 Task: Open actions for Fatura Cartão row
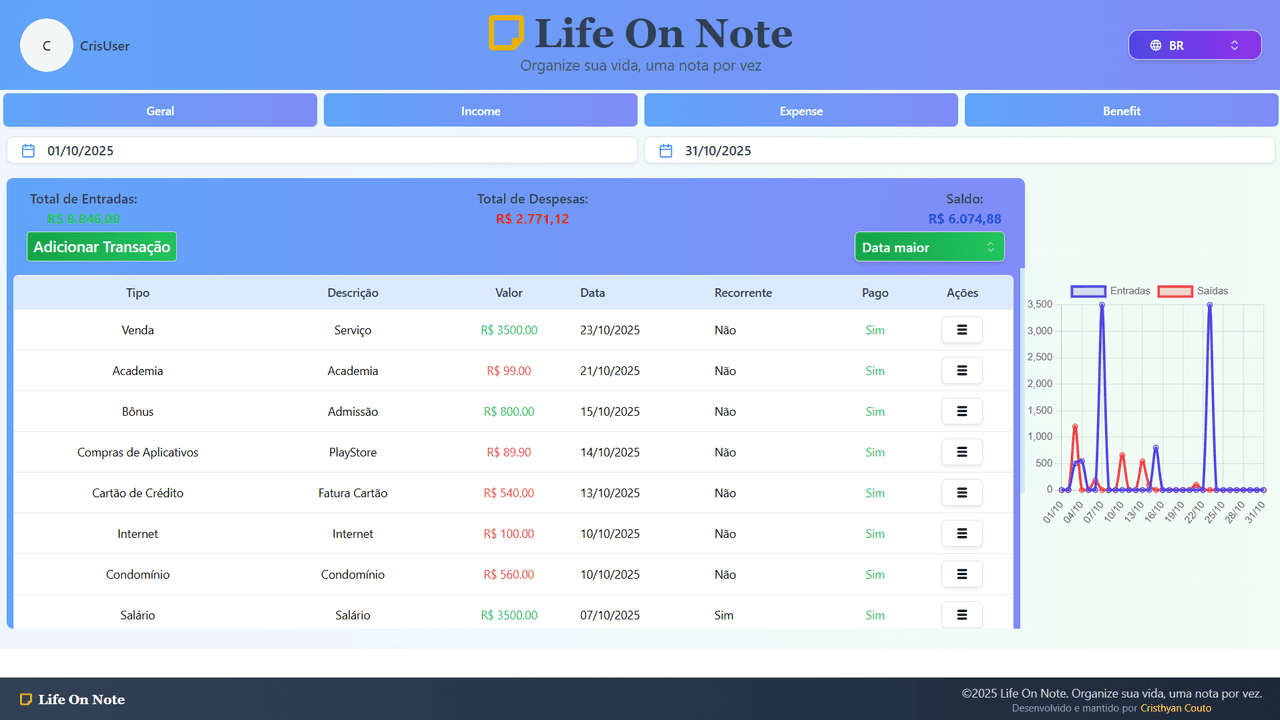point(961,493)
